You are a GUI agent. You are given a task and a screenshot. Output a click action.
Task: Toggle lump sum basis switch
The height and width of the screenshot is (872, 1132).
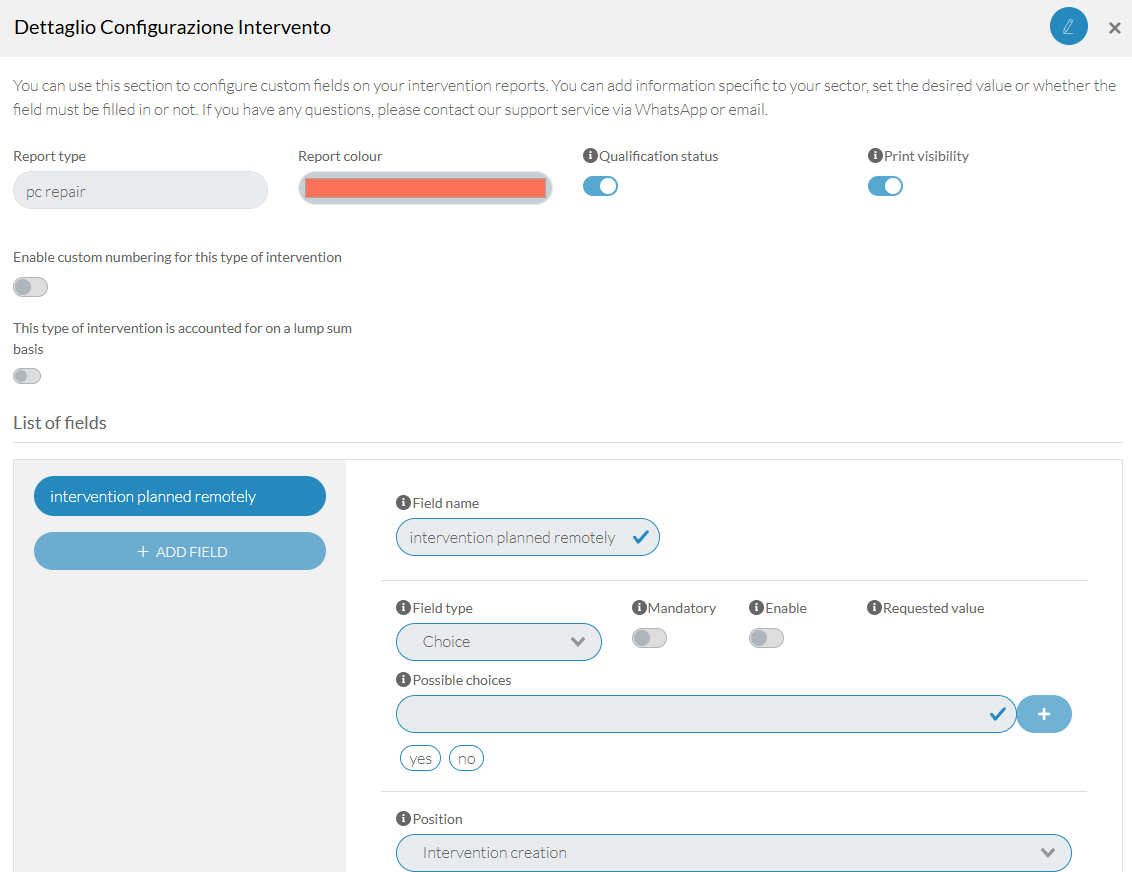[x=27, y=376]
